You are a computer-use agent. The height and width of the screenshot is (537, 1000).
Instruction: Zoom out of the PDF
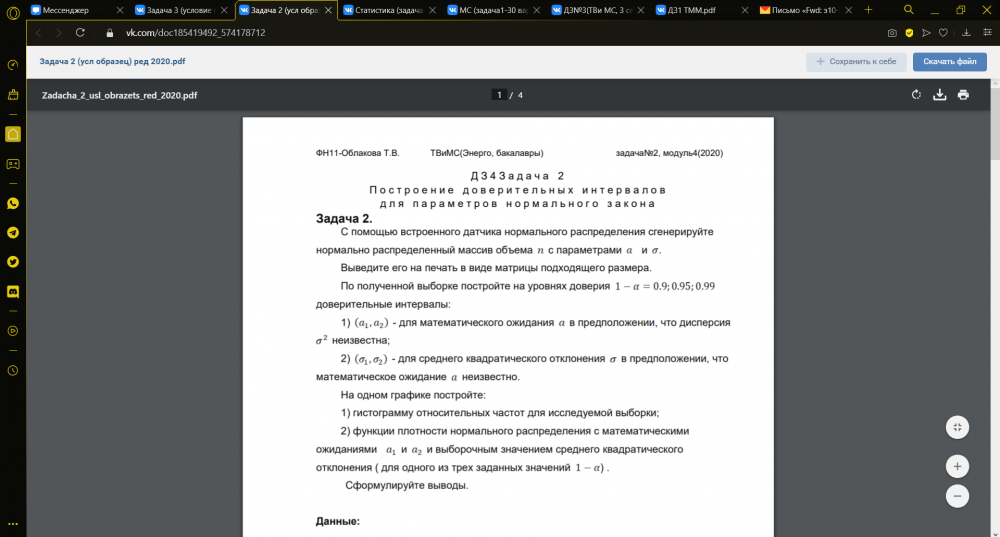957,496
